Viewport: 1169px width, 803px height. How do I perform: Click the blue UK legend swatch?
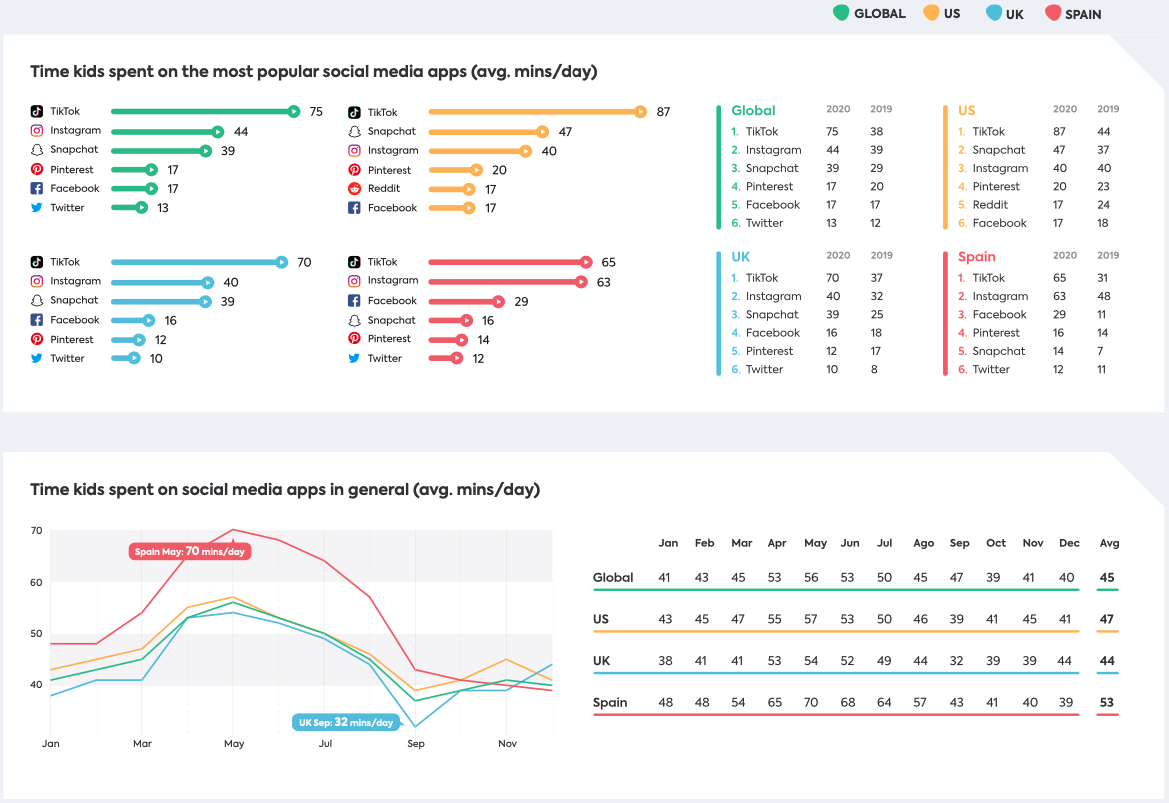coord(993,13)
